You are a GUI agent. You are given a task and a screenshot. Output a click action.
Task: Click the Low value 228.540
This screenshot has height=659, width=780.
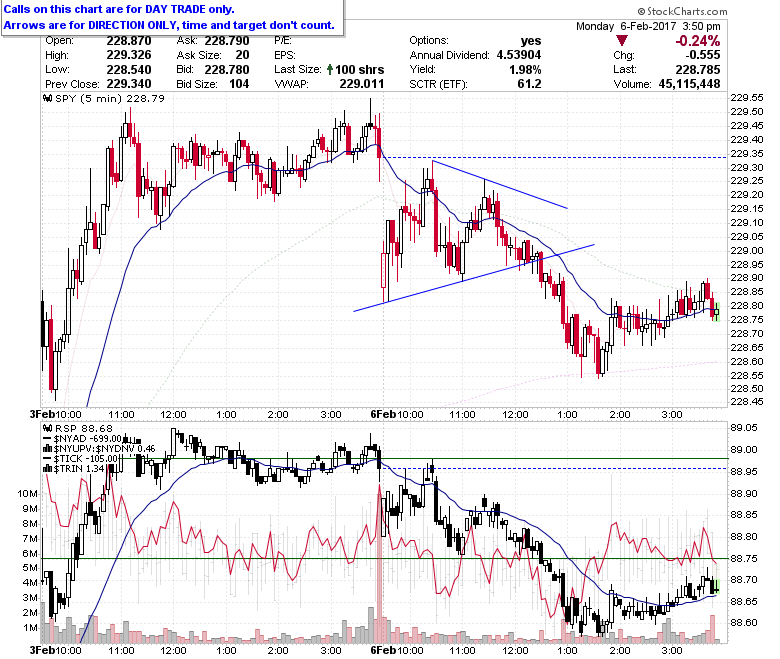129,69
